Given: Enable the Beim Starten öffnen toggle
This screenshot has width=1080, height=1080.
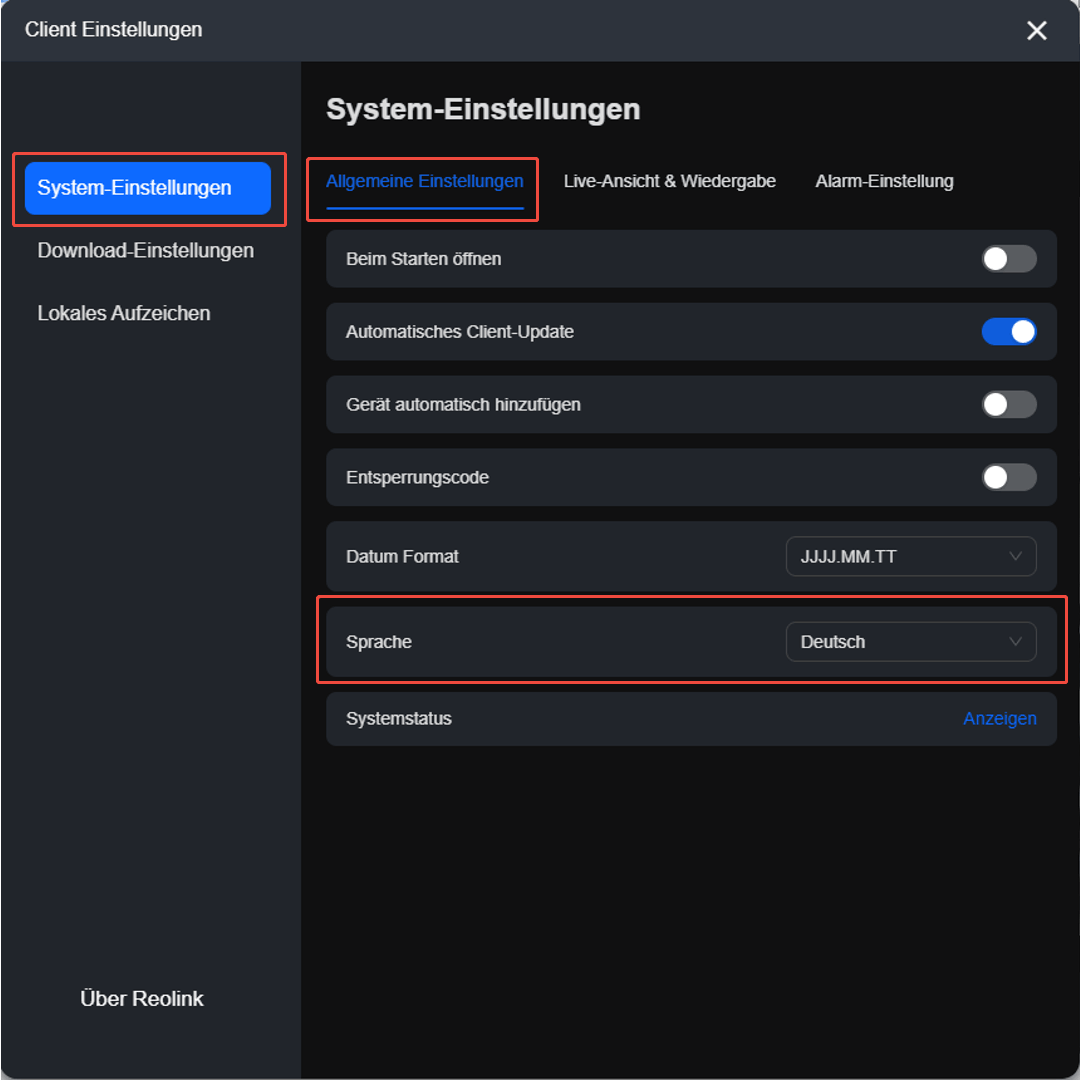Looking at the screenshot, I should (x=1009, y=259).
